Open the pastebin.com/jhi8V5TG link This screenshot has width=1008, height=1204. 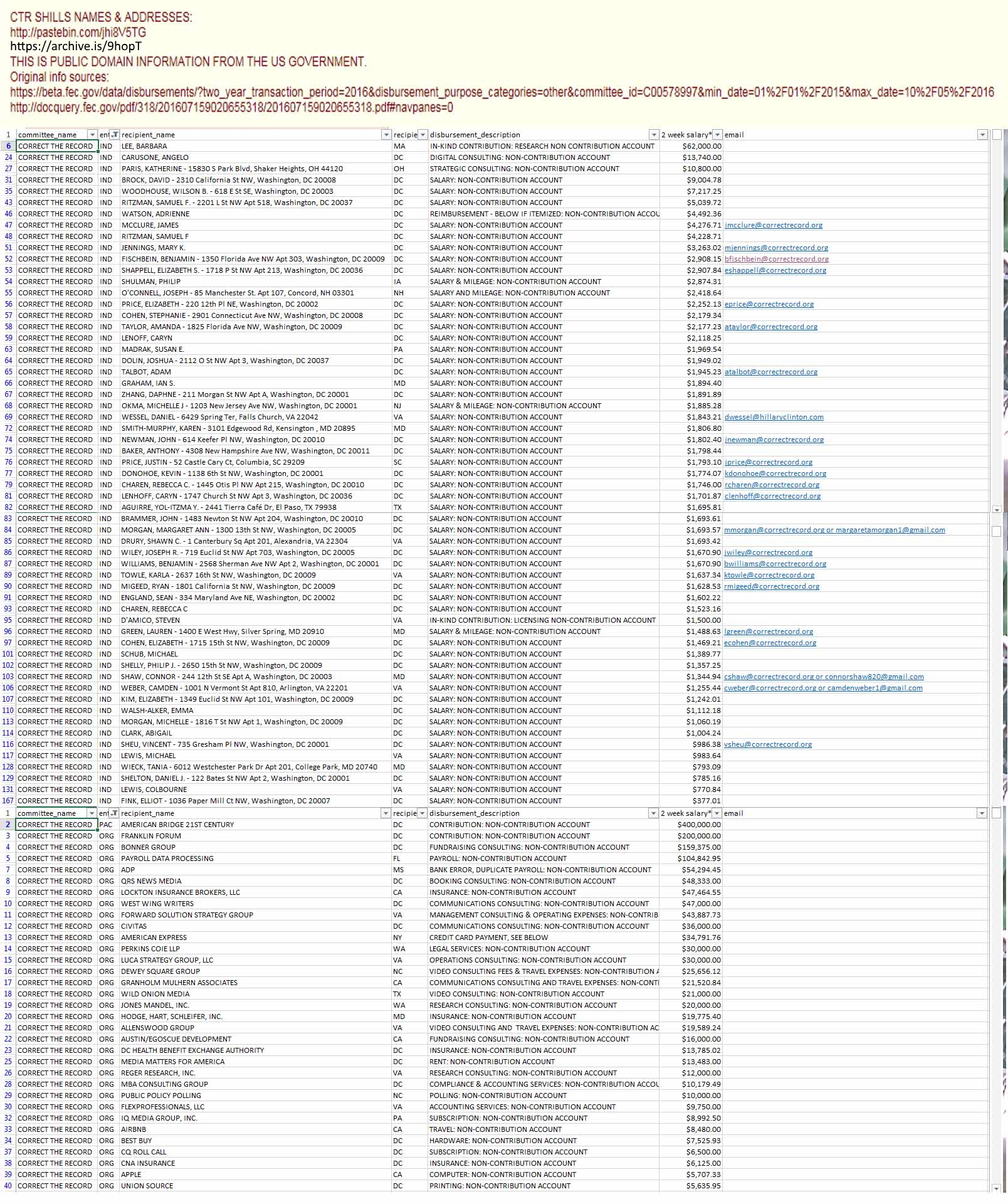pos(78,32)
